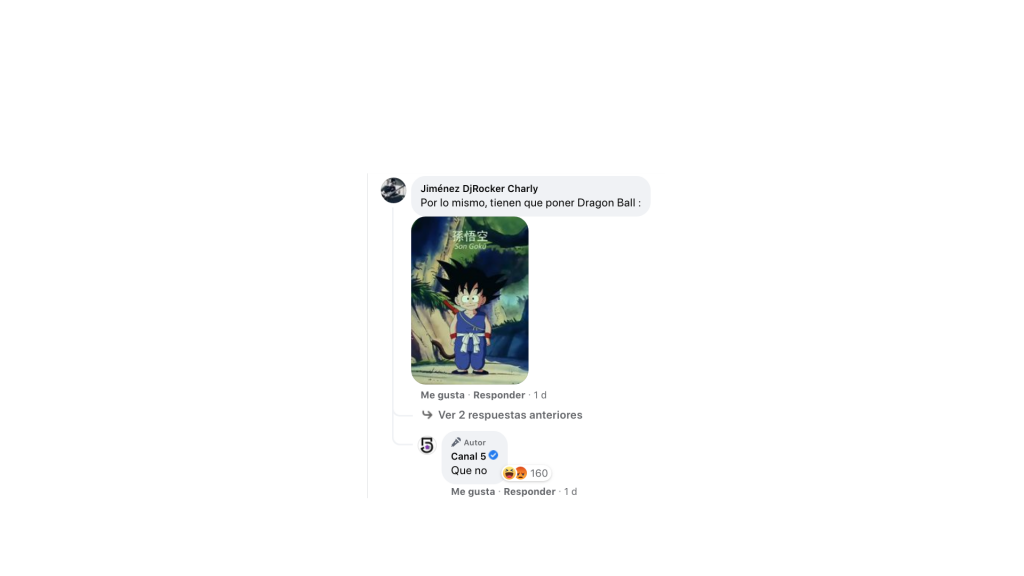
Task: Click the Autor pen icon badge
Action: pyautogui.click(x=456, y=442)
